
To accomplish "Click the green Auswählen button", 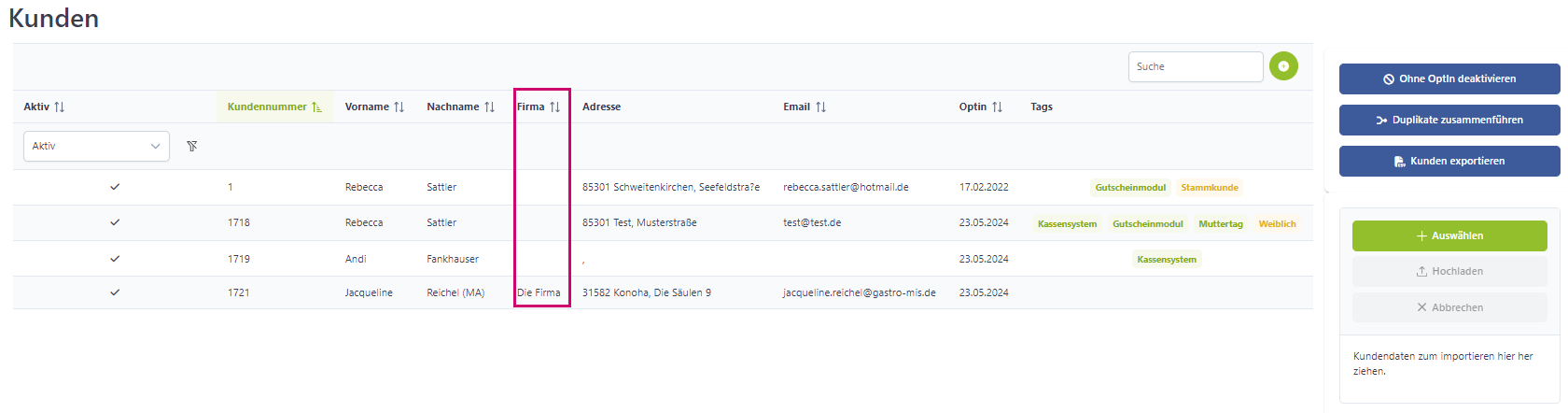I will pos(1449,235).
